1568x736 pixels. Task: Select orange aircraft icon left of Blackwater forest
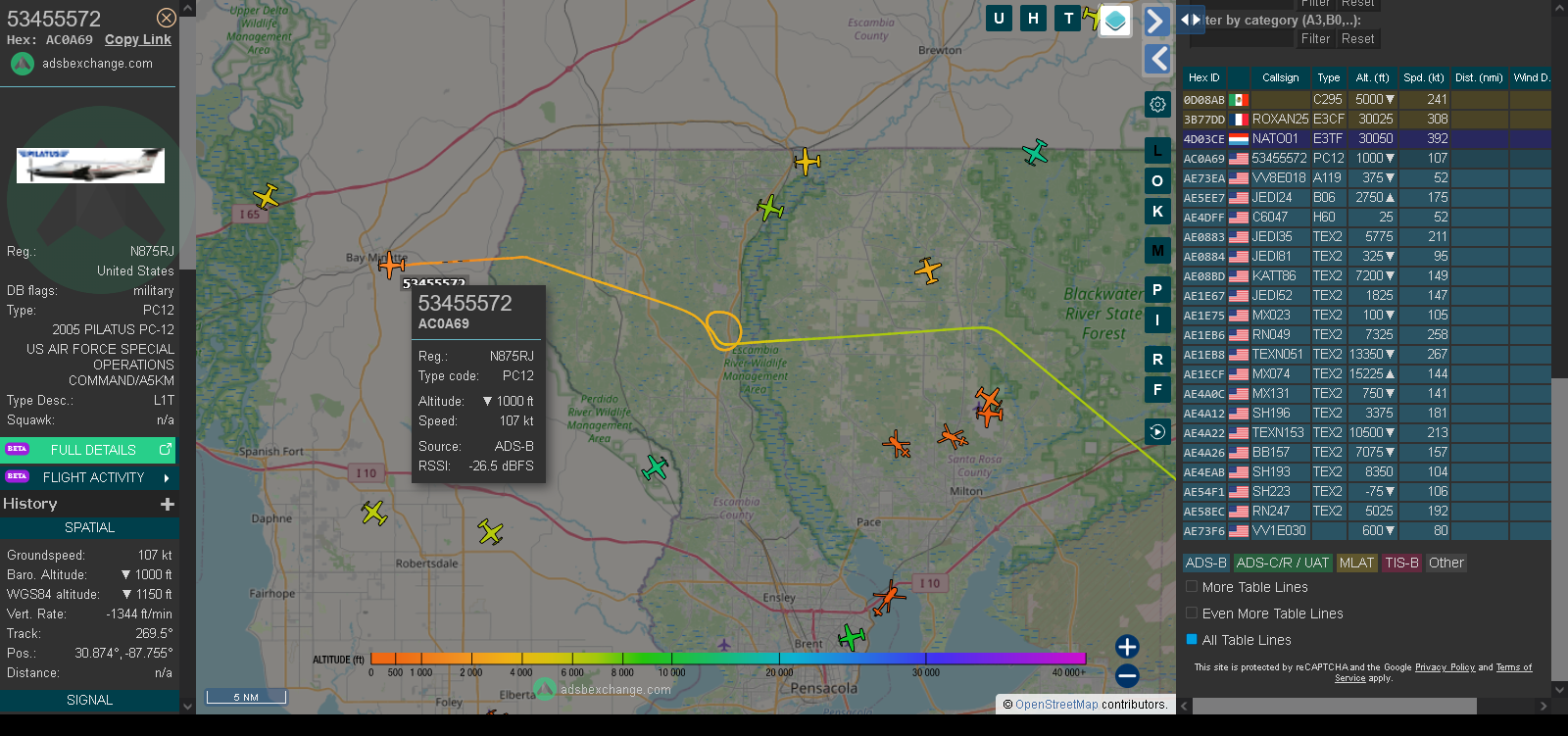point(927,270)
